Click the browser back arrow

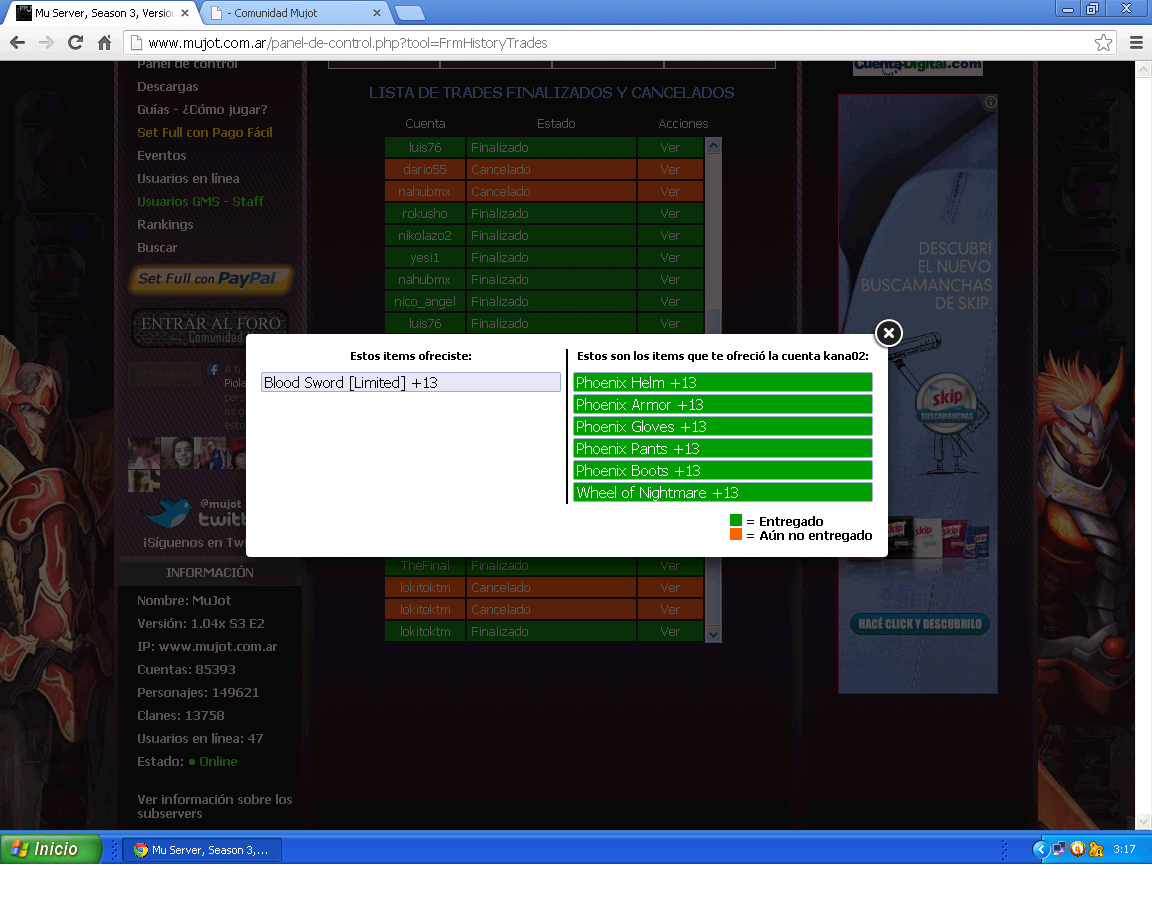pyautogui.click(x=17, y=42)
